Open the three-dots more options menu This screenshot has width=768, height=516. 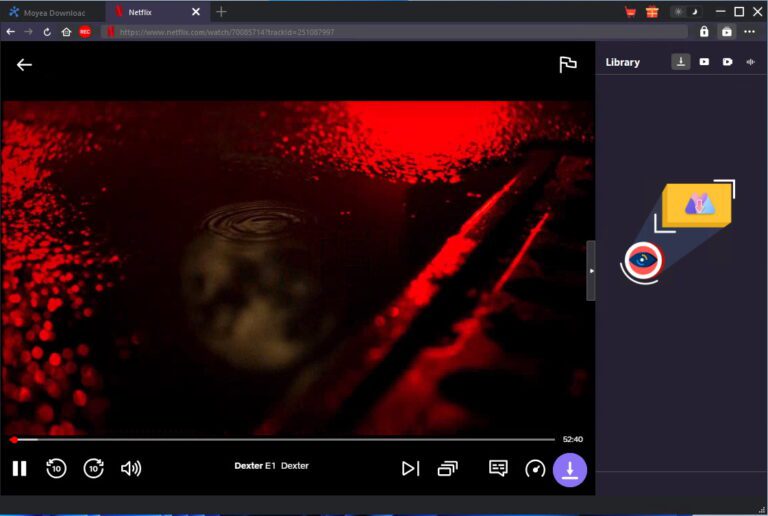click(749, 32)
